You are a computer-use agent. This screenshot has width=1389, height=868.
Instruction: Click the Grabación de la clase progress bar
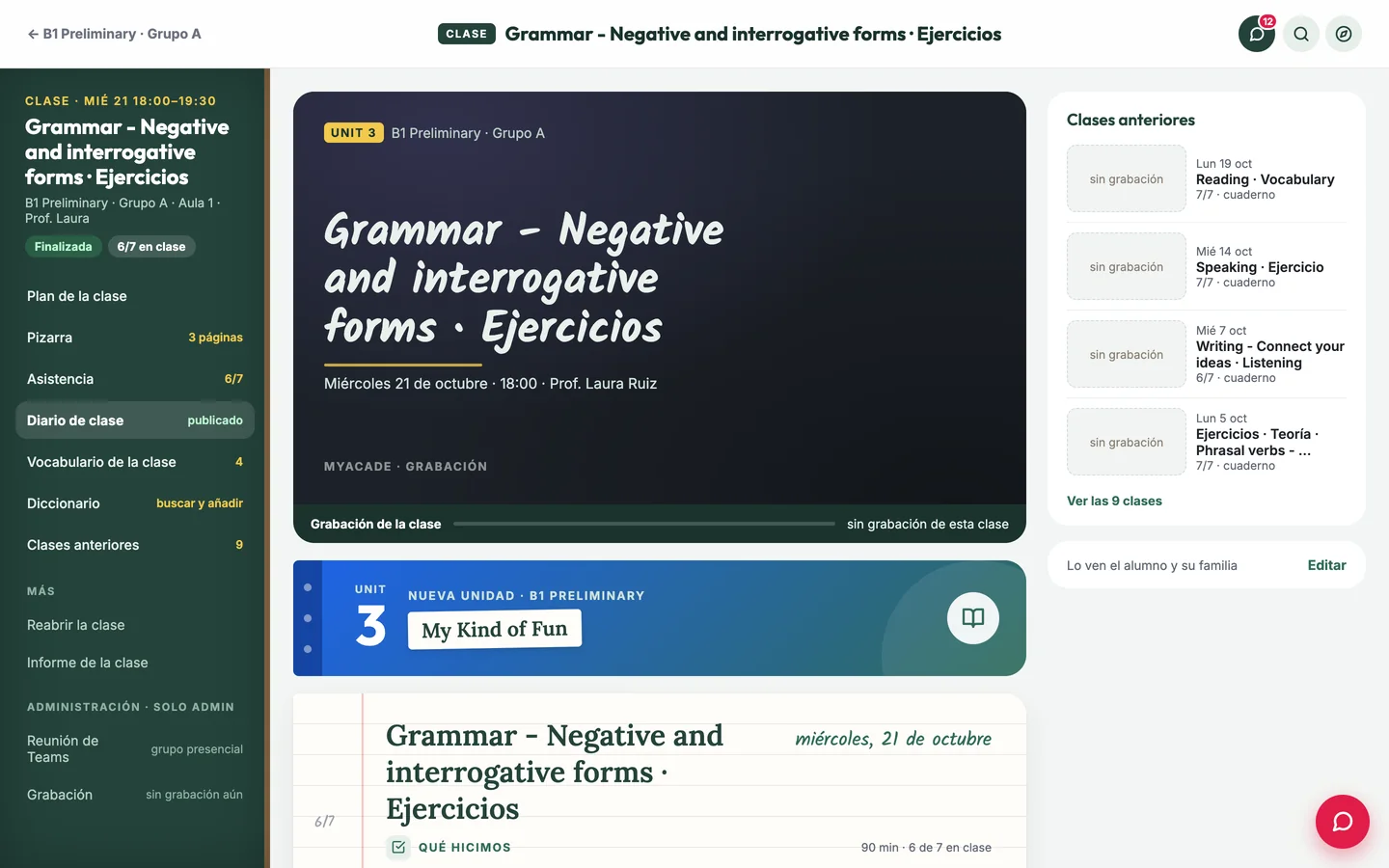click(x=644, y=524)
